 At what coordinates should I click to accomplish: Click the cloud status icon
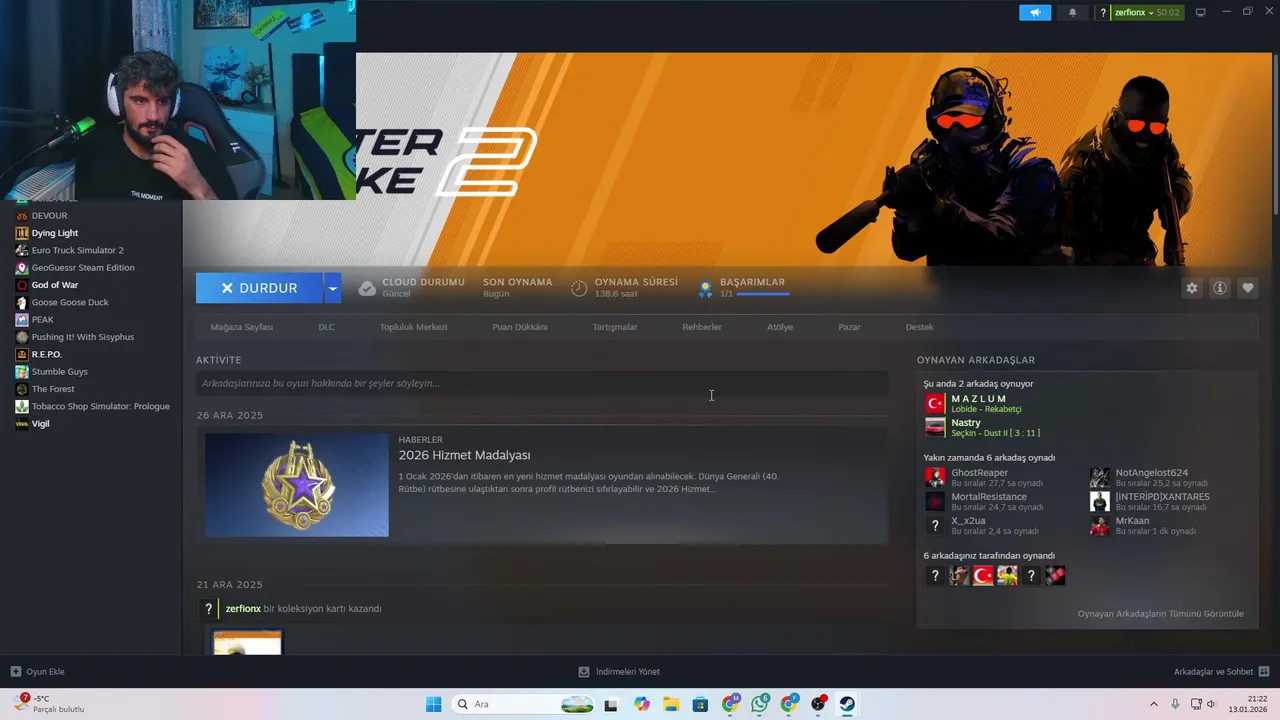[367, 288]
